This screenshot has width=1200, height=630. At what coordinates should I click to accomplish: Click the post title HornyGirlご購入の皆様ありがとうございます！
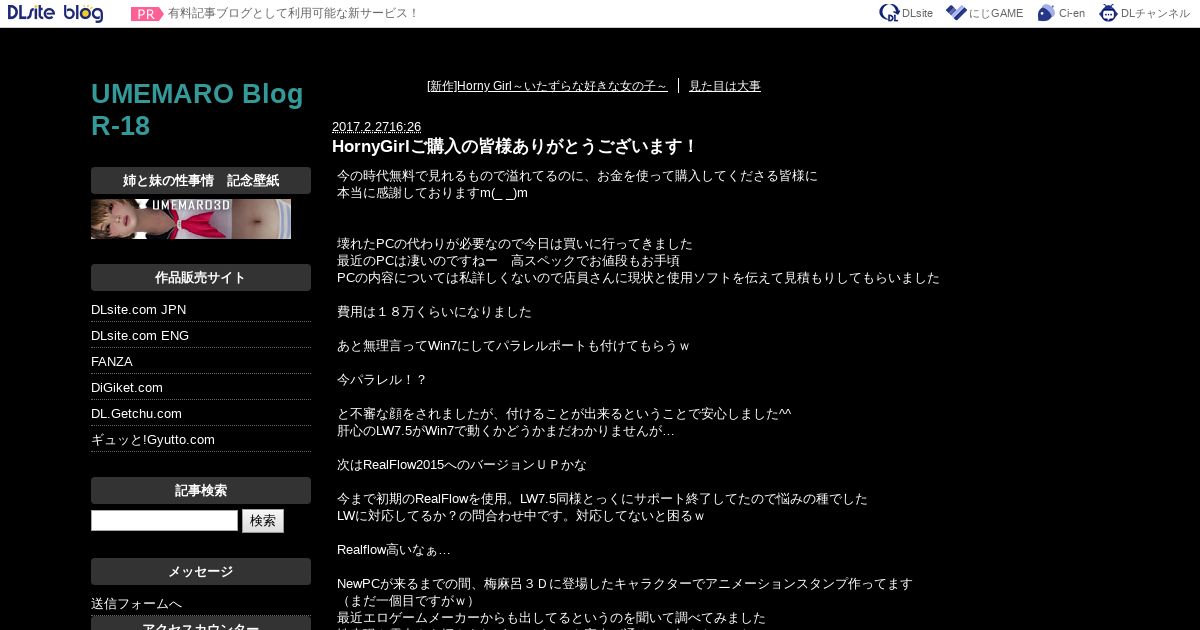[515, 147]
